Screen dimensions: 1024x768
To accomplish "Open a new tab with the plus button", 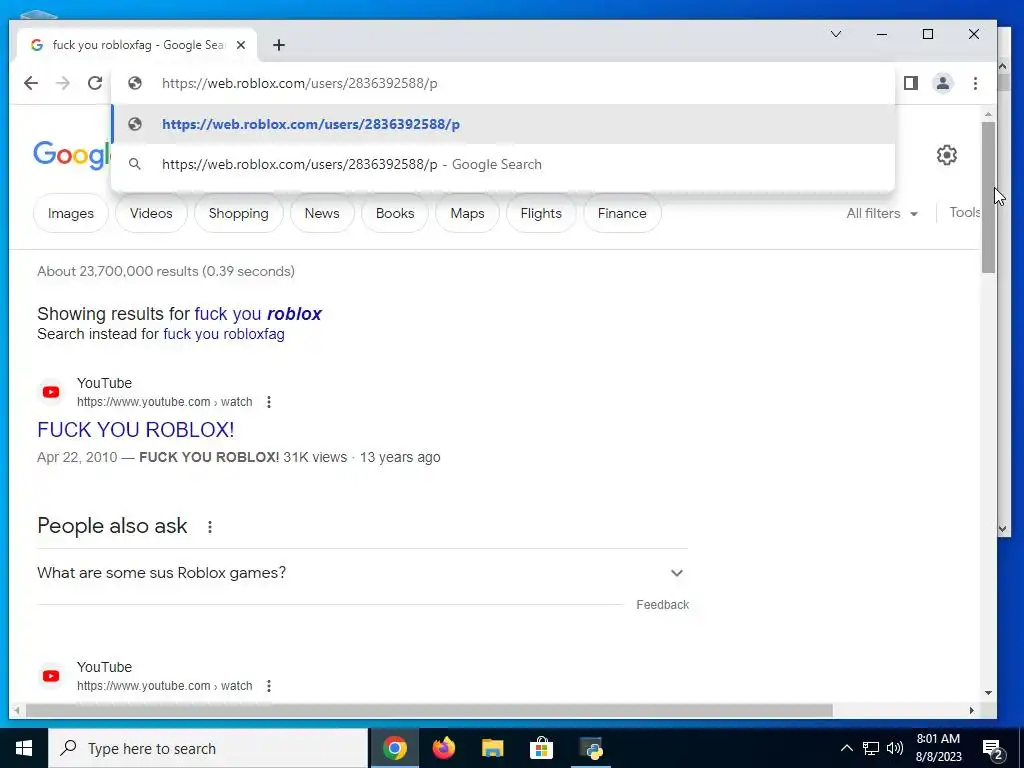I will pos(279,45).
